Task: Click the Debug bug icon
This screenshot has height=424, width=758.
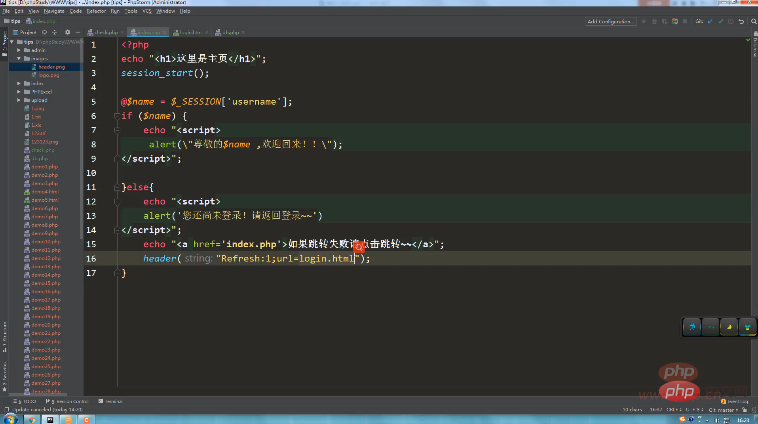Action: 654,21
